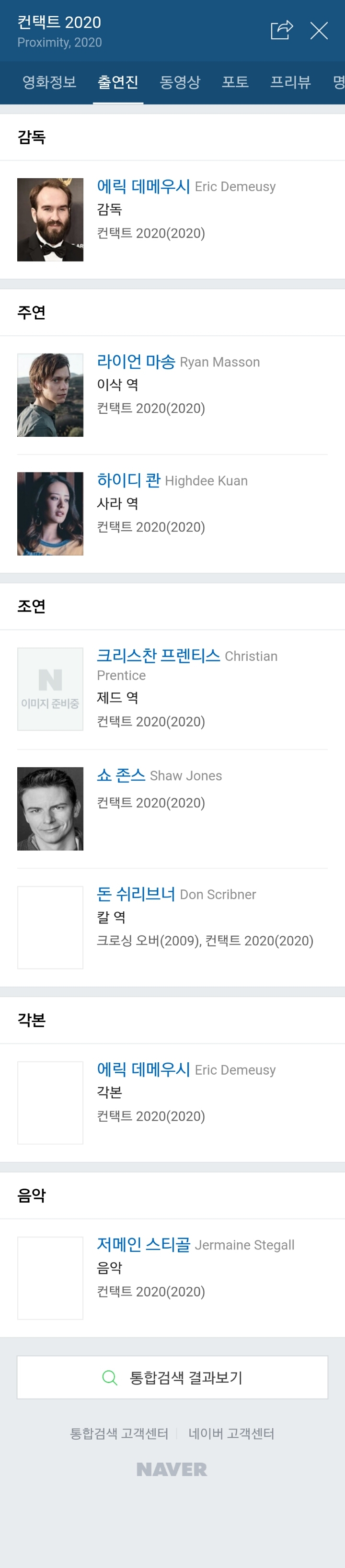The image size is (345, 1568).
Task: Click Christian Prentice's placeholder image
Action: [x=50, y=689]
